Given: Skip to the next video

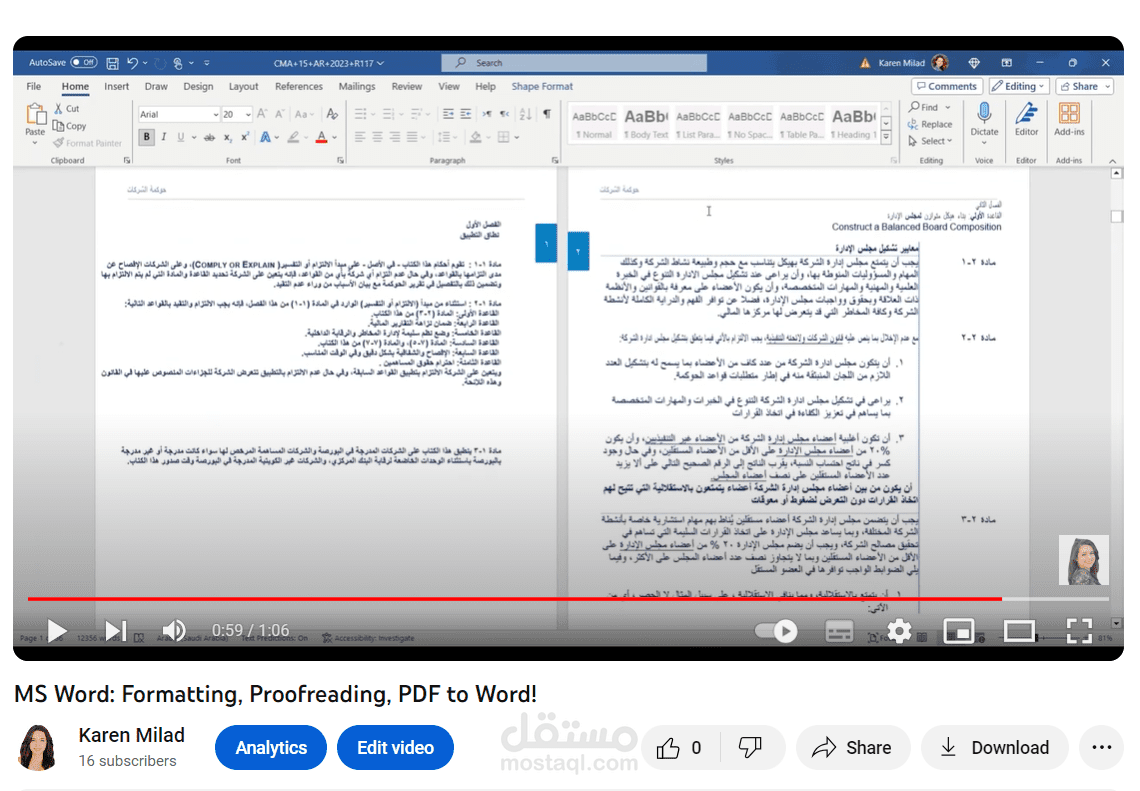Looking at the screenshot, I should click(x=116, y=630).
